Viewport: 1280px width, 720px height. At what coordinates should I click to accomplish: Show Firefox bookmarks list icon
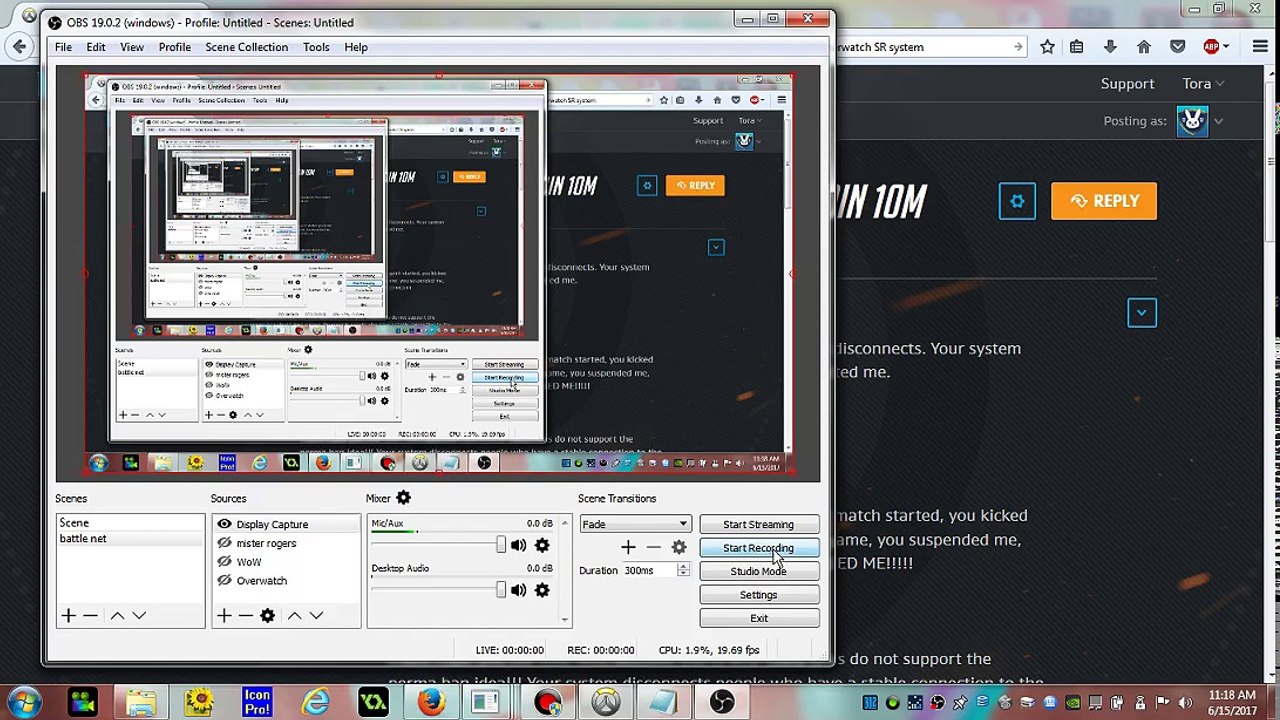click(1077, 47)
